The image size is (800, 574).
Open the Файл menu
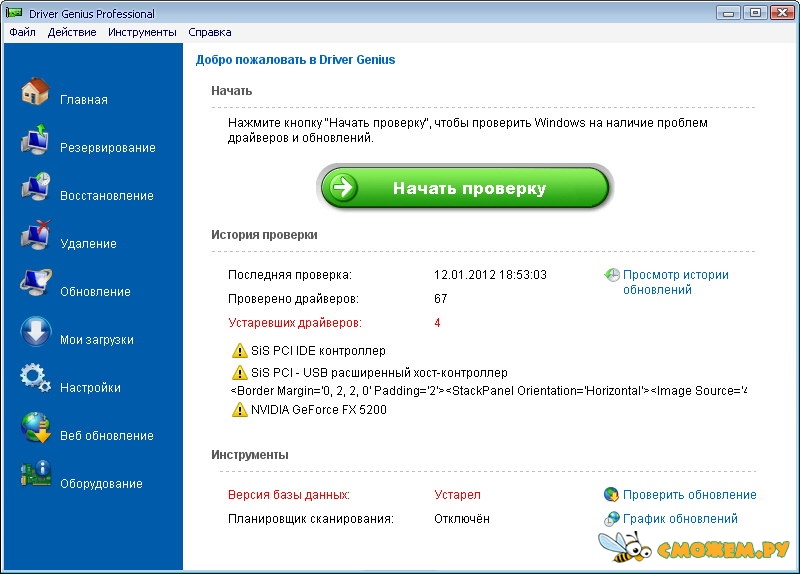coord(22,32)
